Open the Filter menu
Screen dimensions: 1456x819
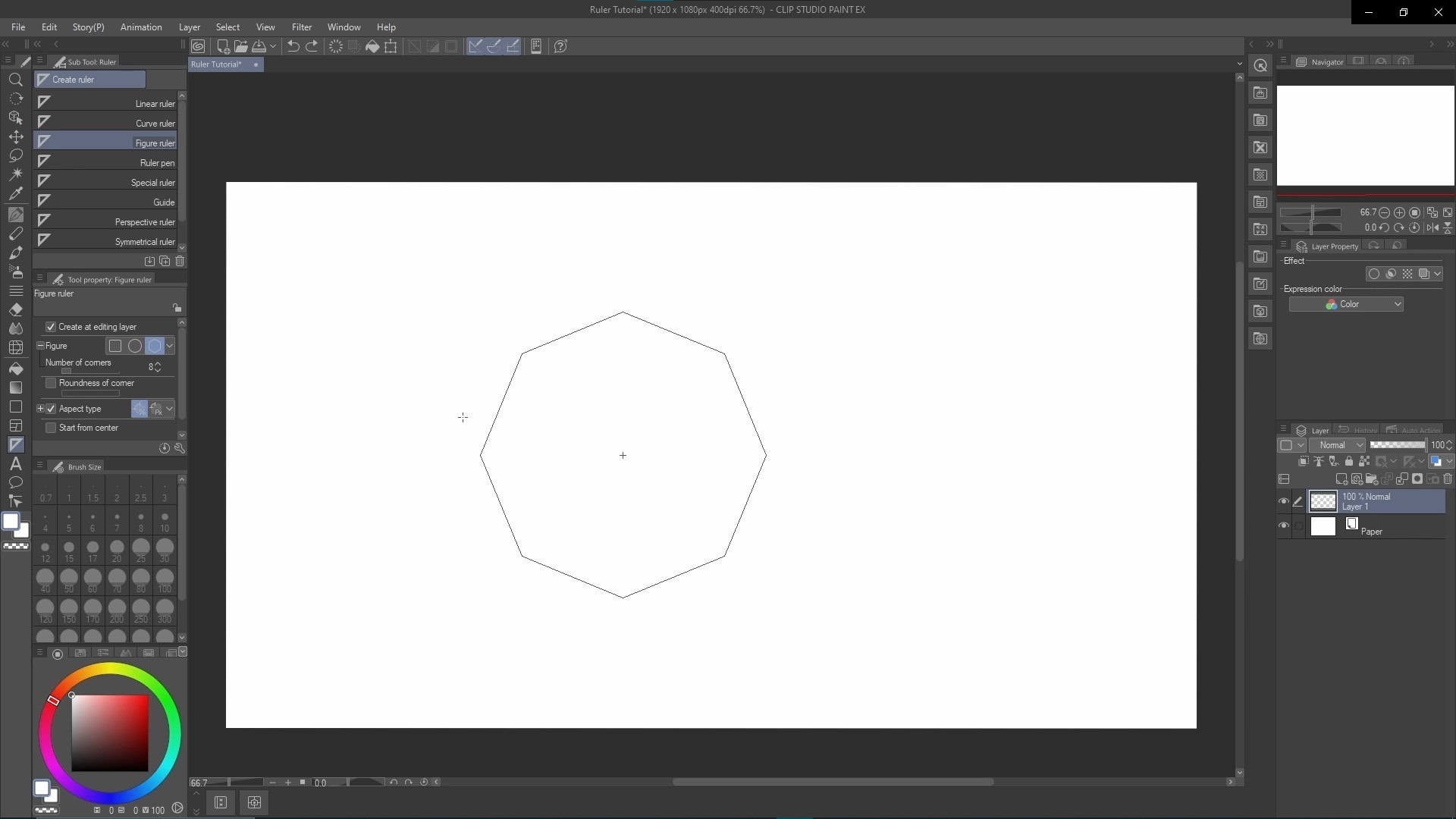[301, 27]
